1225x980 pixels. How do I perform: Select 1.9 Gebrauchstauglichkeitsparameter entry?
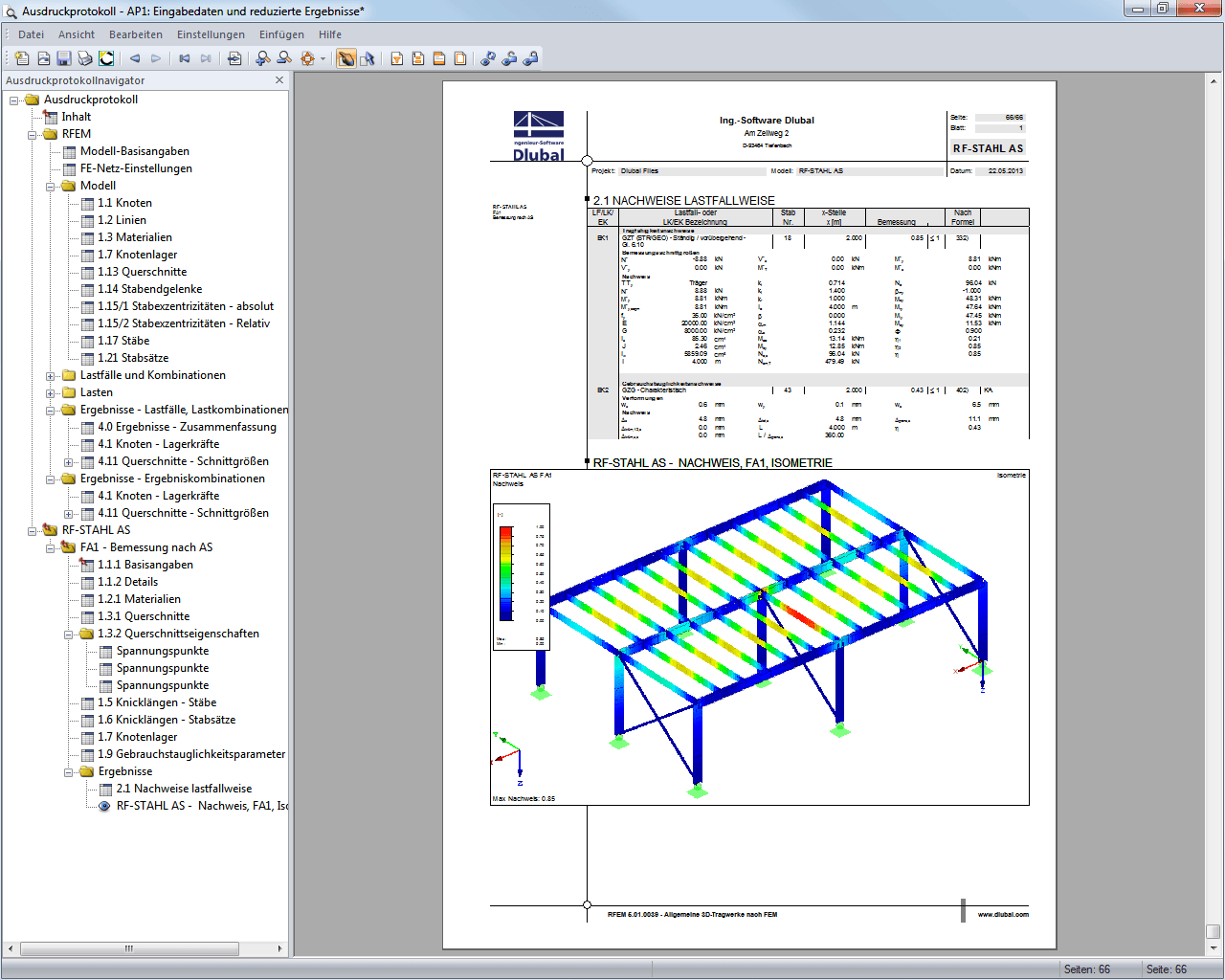[x=191, y=754]
